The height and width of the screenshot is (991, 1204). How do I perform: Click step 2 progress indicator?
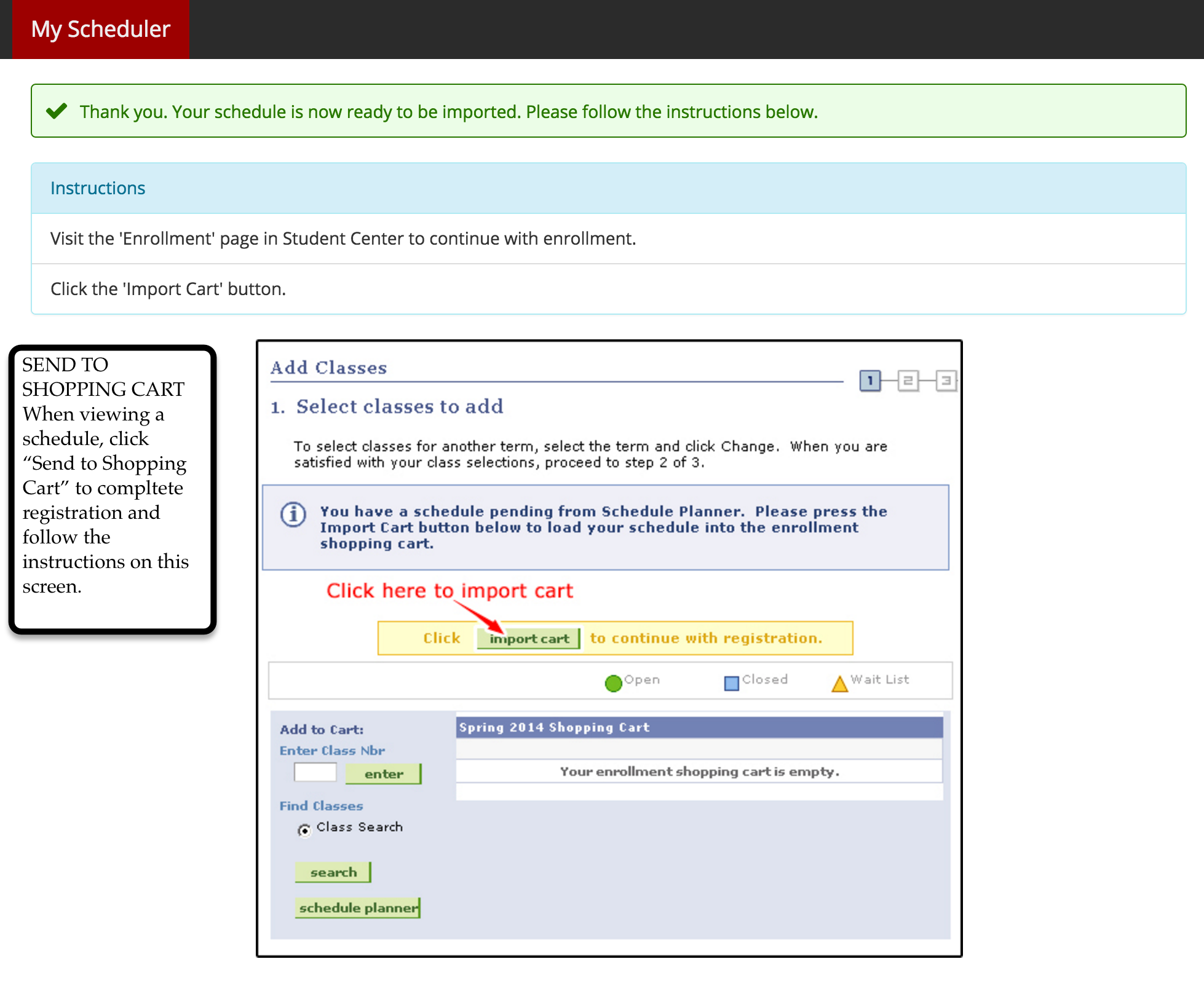[x=908, y=381]
